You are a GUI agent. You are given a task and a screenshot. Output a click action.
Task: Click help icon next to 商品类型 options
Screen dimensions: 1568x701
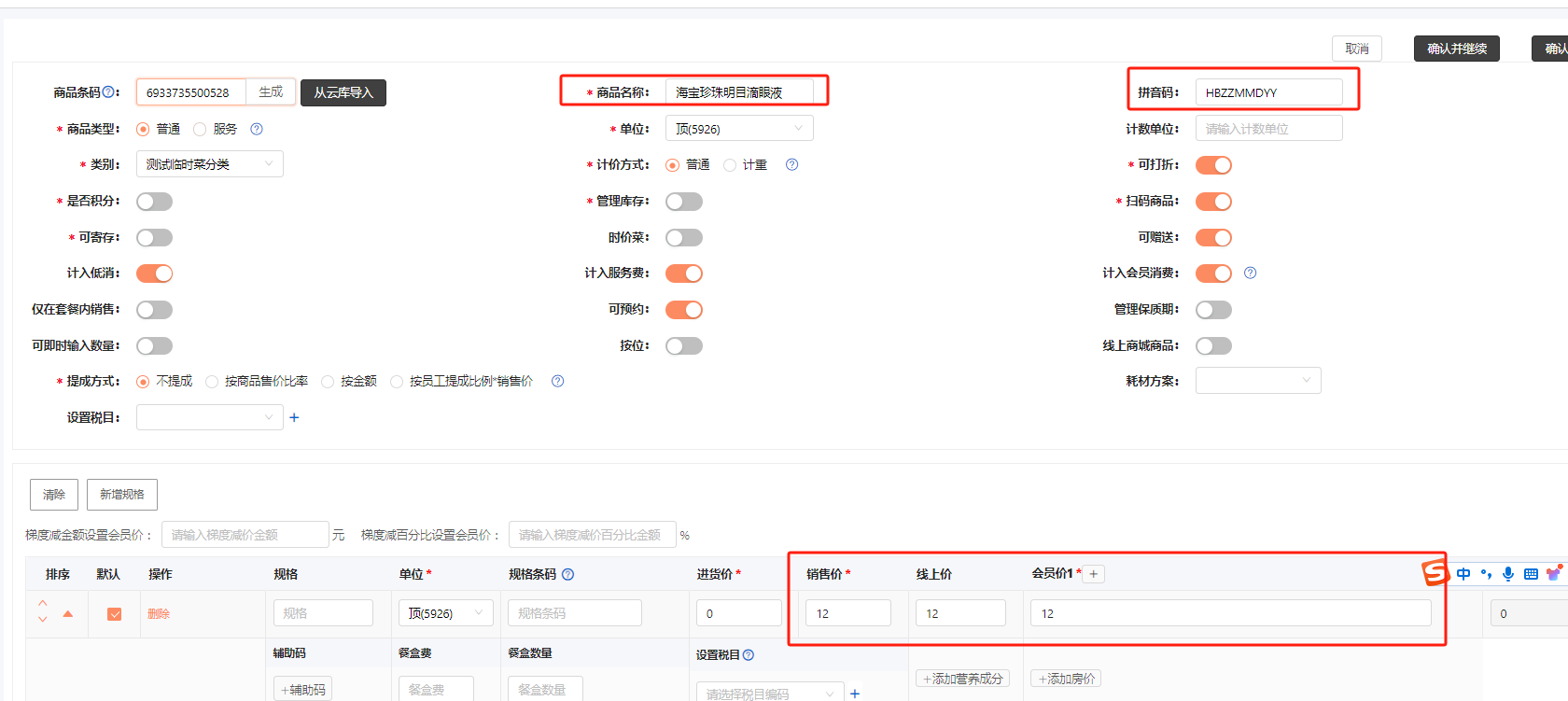point(257,129)
